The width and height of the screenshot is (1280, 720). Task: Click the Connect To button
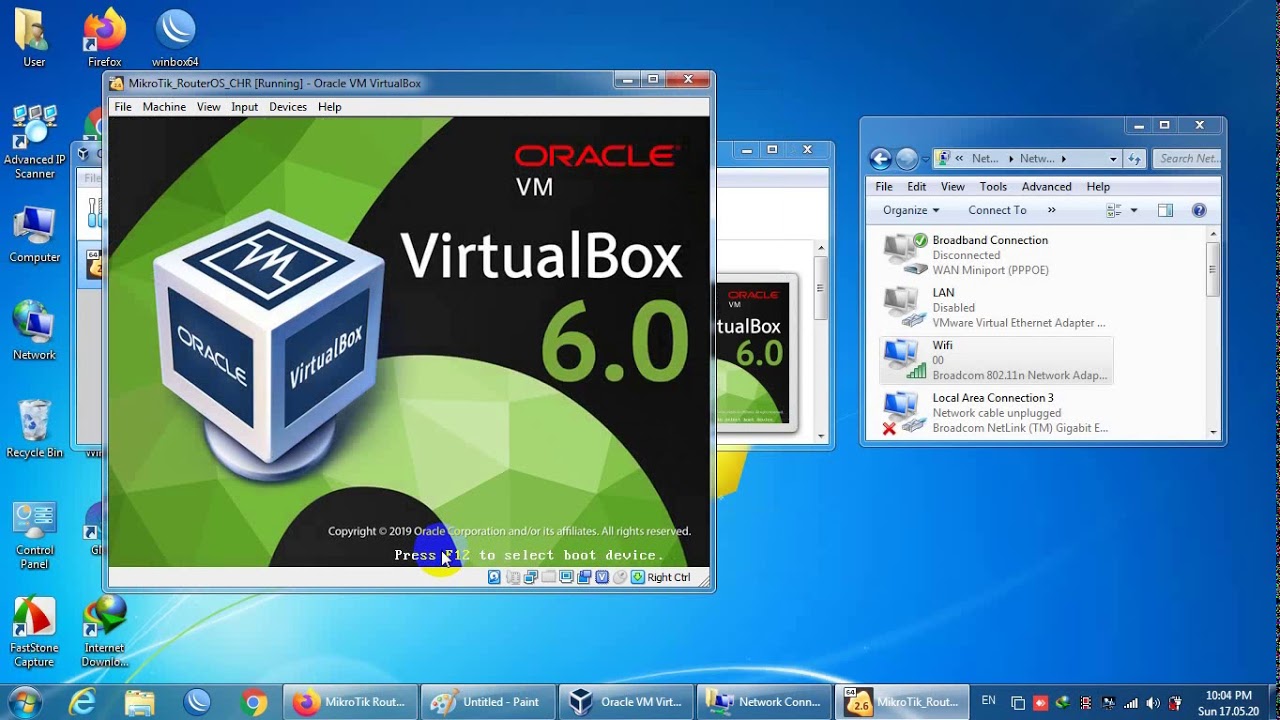click(997, 210)
